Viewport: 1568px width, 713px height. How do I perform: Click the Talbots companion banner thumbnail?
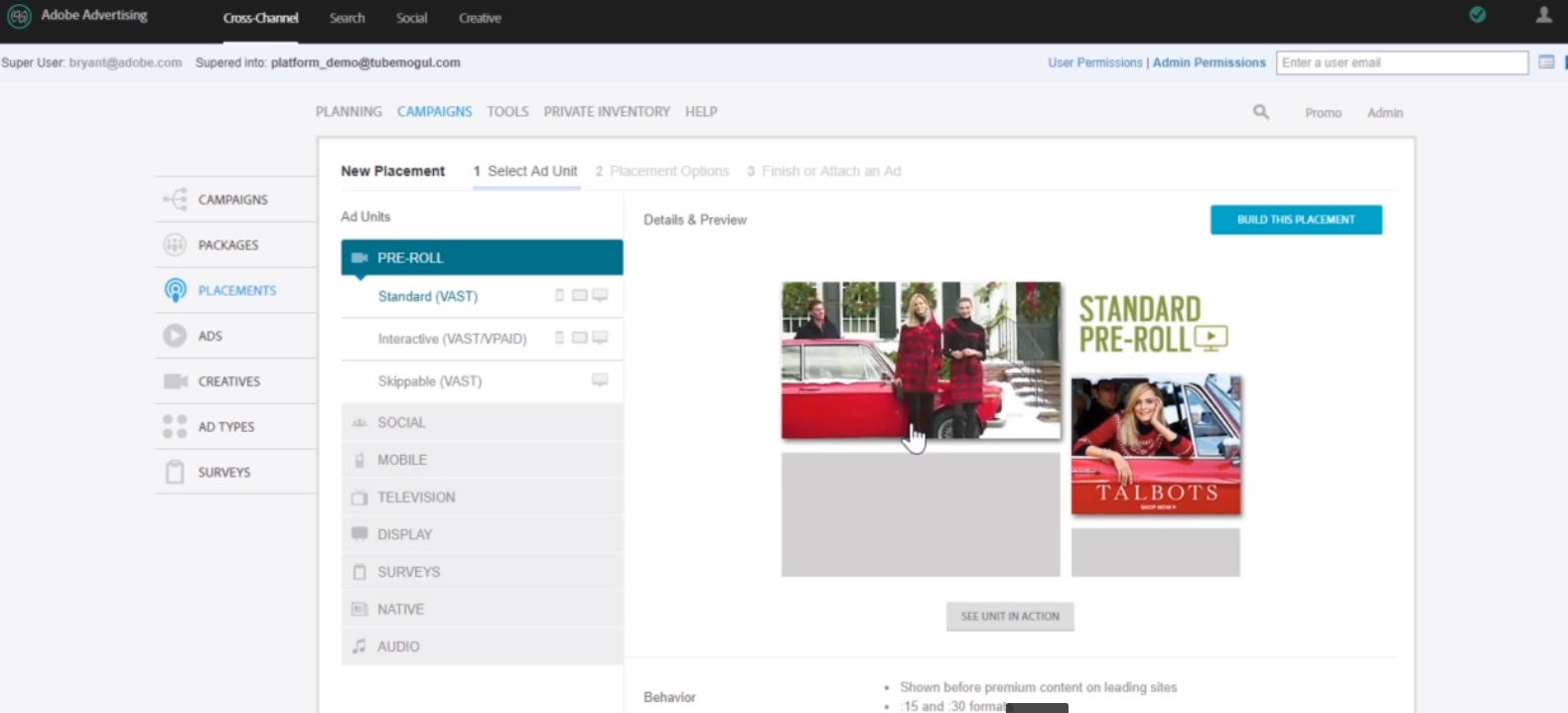(1156, 445)
